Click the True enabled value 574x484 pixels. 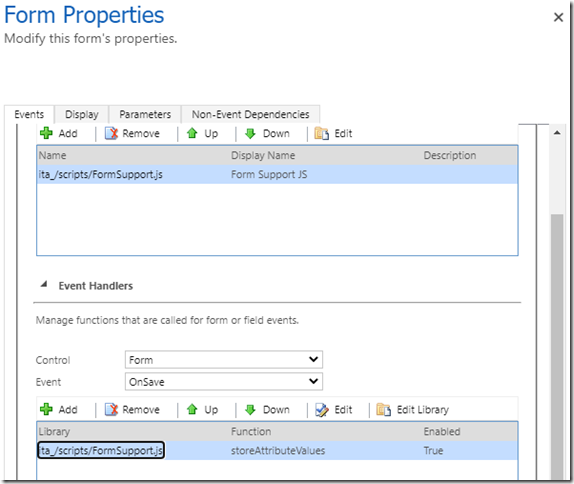pyautogui.click(x=433, y=450)
